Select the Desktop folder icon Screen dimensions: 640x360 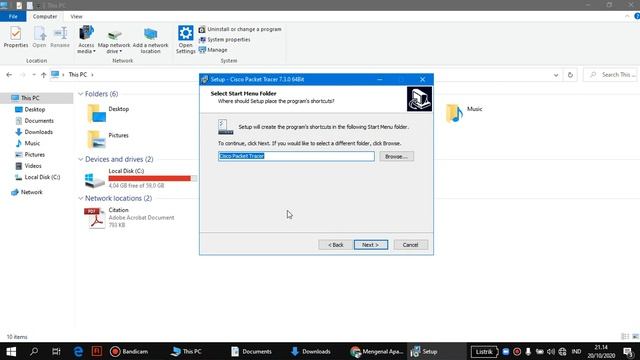pyautogui.click(x=97, y=113)
